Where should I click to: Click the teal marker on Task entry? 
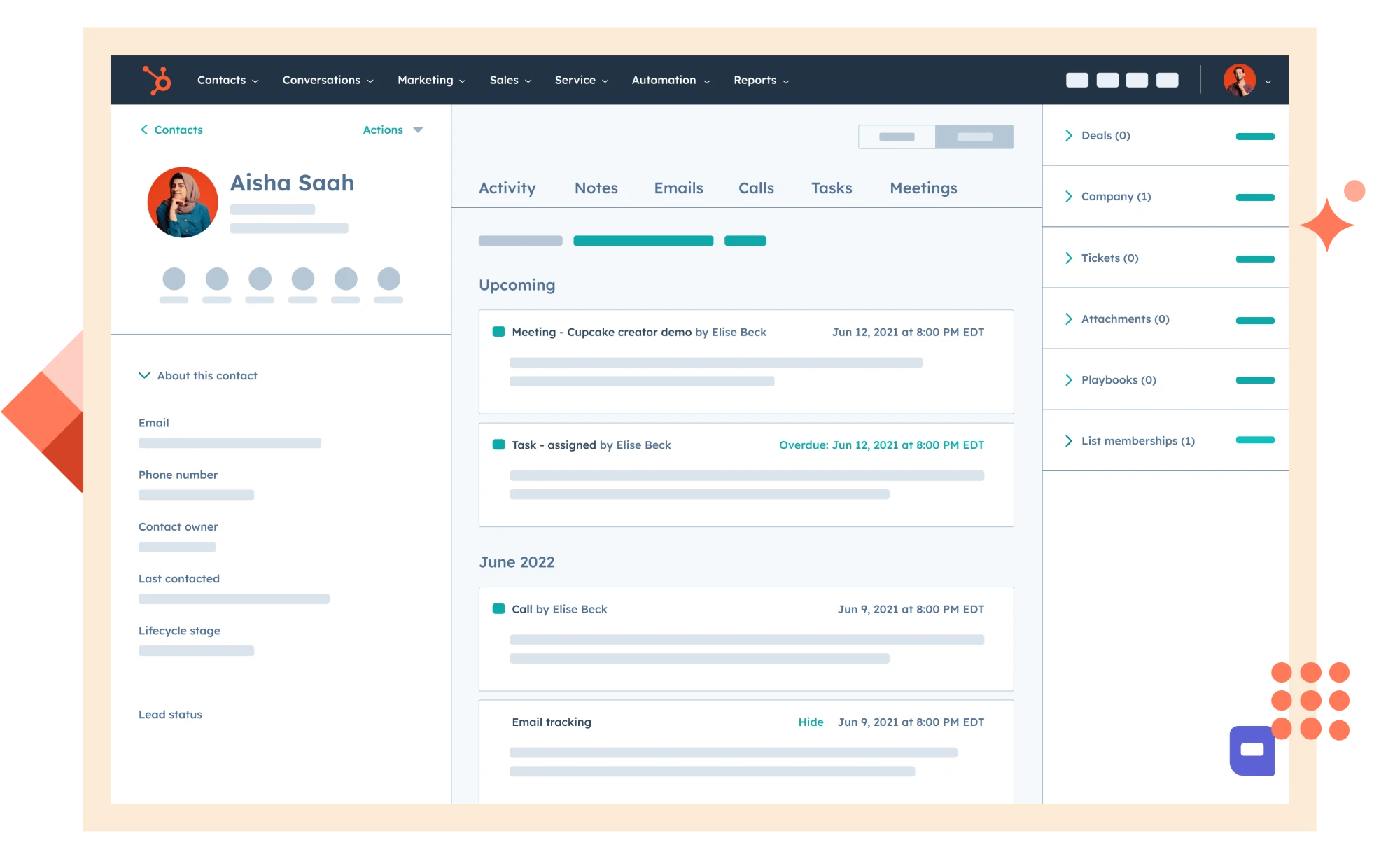pyautogui.click(x=498, y=445)
